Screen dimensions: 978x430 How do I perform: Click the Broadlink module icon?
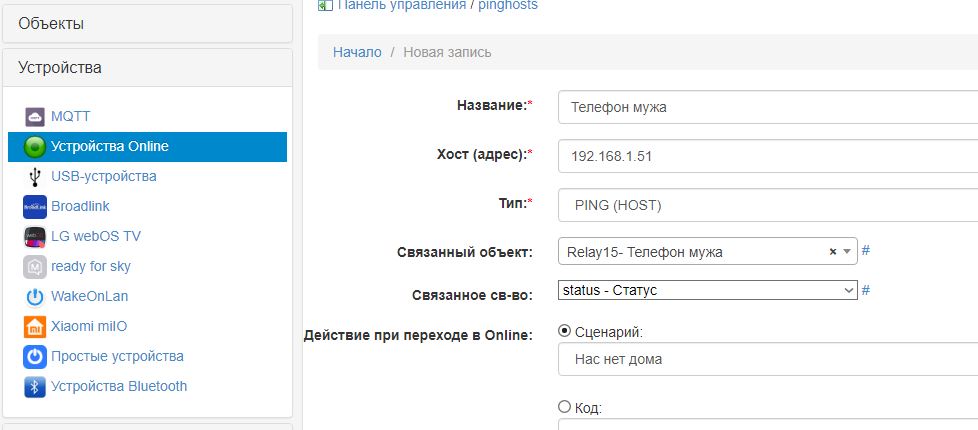click(x=35, y=207)
